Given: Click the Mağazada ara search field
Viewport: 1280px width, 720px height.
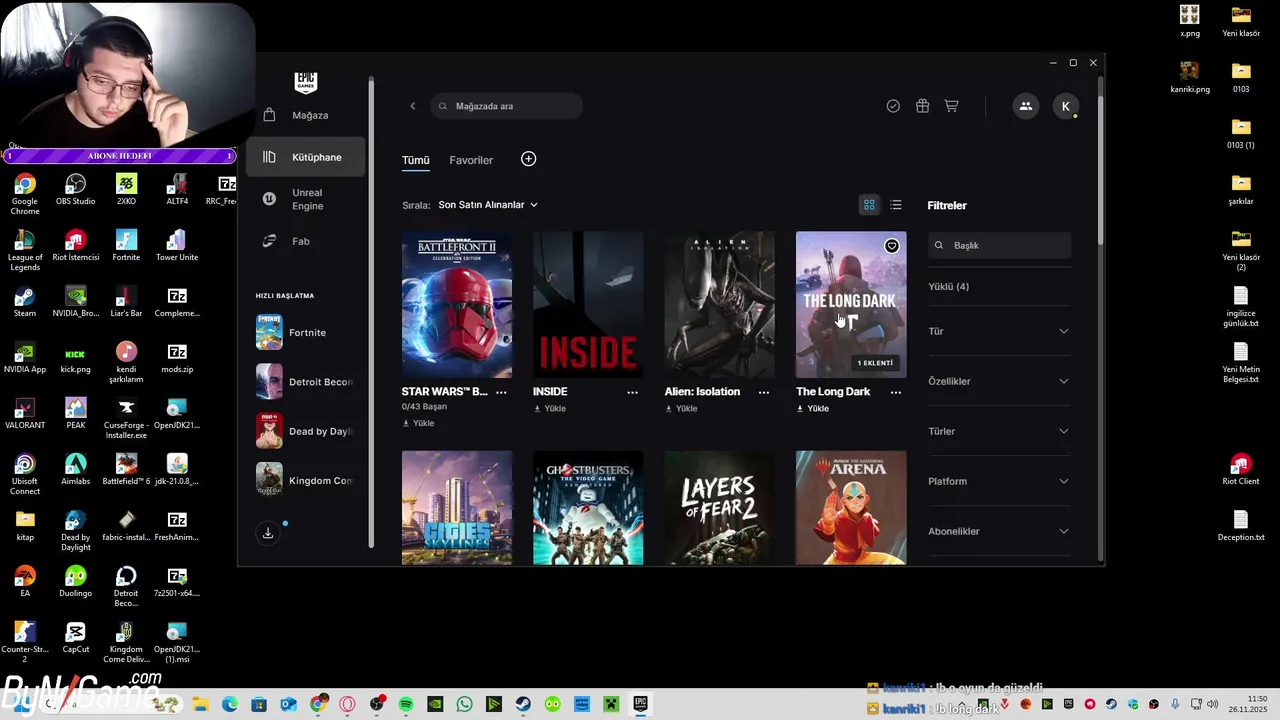Looking at the screenshot, I should tap(507, 106).
